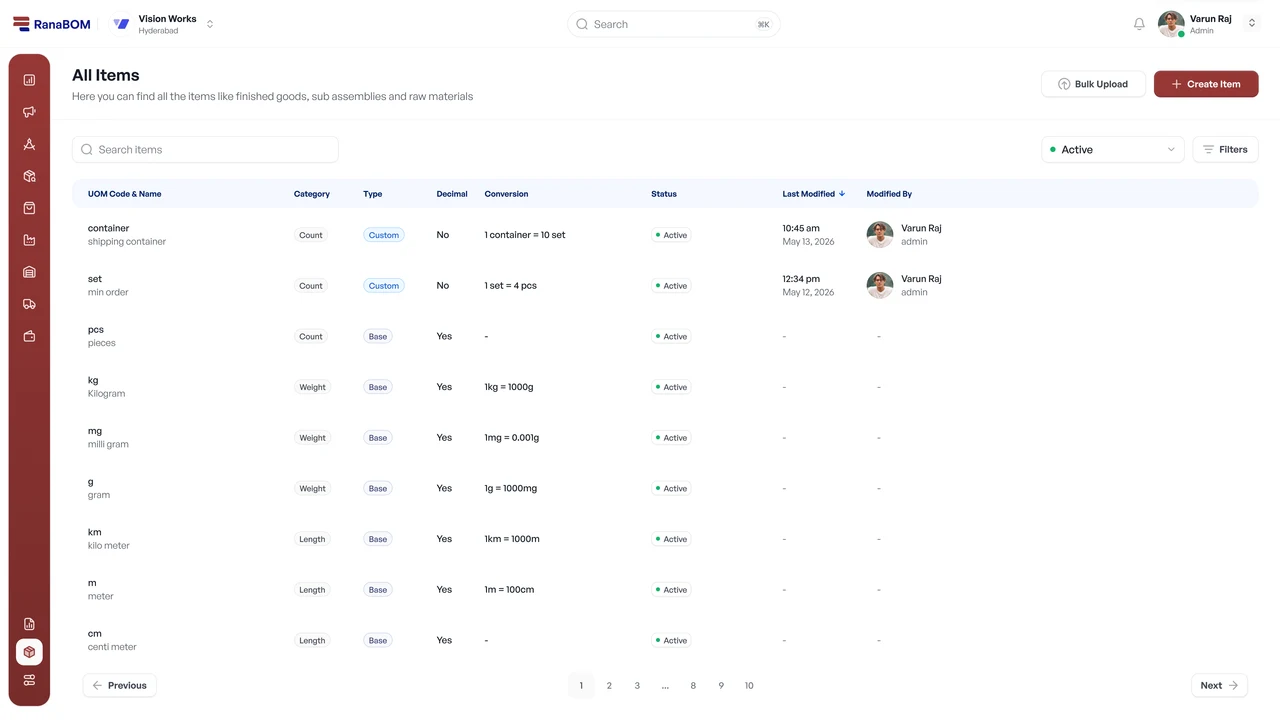
Task: Open the warehouse icon in sidebar
Action: 29,272
